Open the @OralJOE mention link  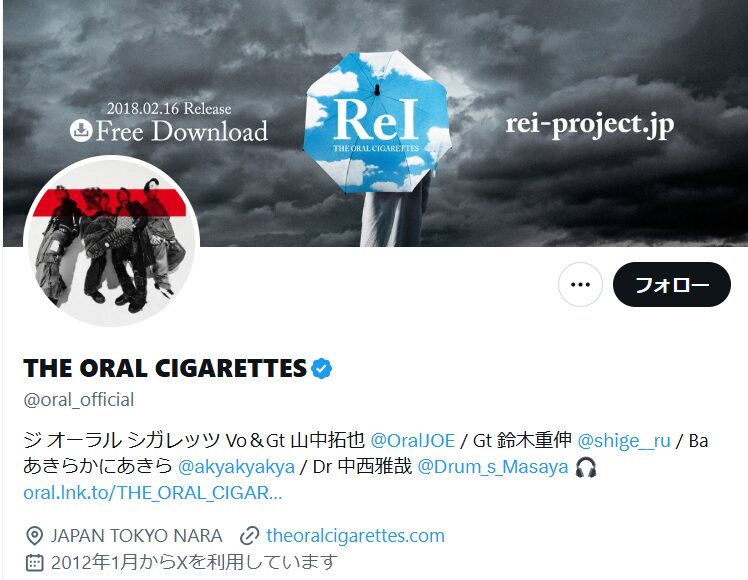[413, 440]
